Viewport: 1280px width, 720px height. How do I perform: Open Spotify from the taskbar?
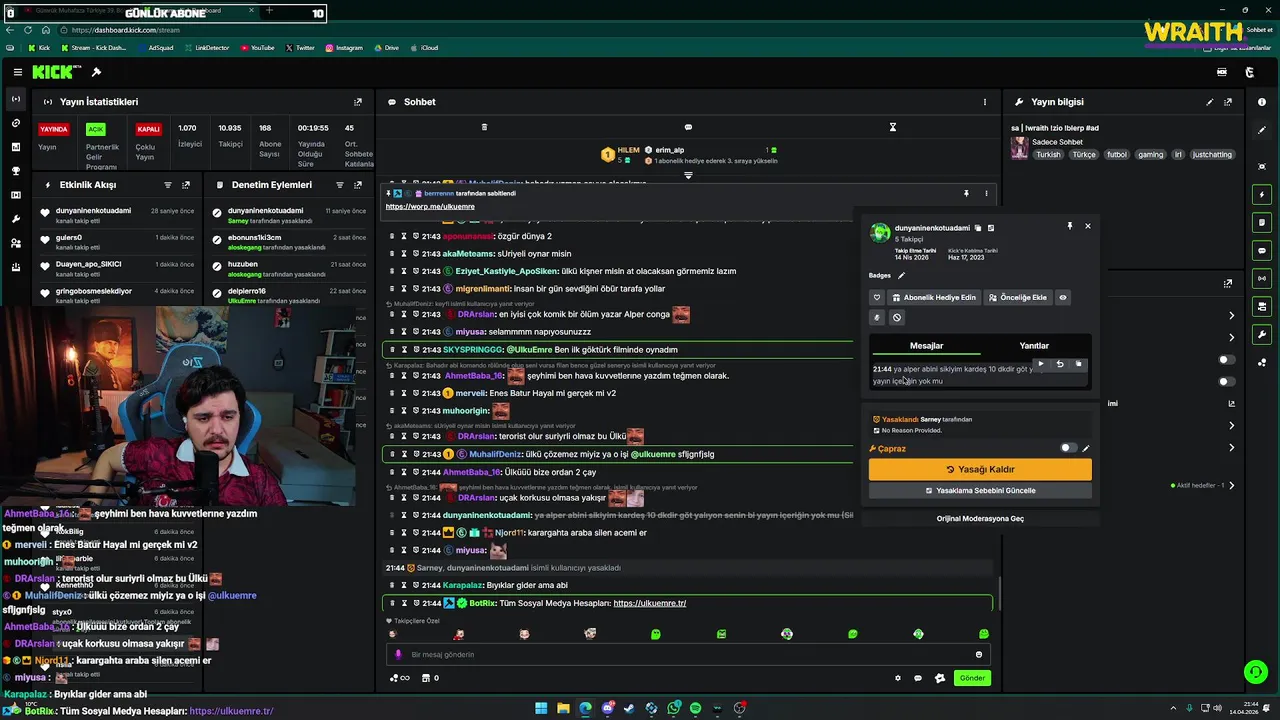[695, 708]
